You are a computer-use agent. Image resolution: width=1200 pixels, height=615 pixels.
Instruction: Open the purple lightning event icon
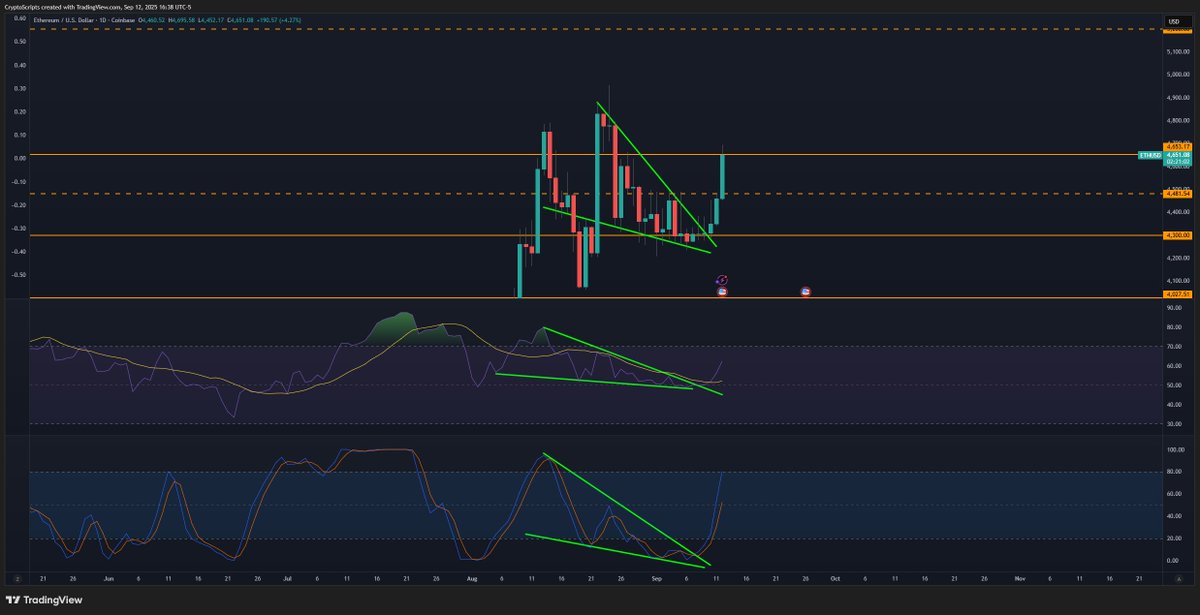tap(722, 282)
